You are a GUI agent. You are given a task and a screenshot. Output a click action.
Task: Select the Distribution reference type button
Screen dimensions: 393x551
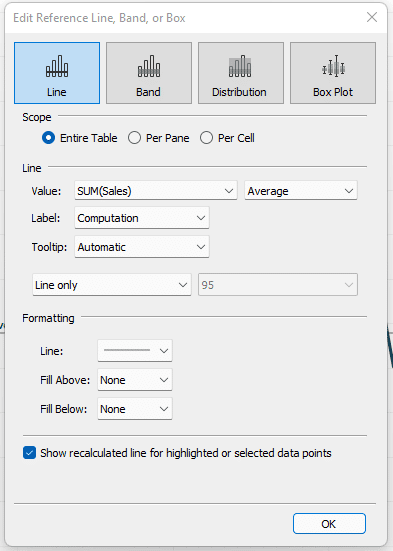[x=241, y=73]
